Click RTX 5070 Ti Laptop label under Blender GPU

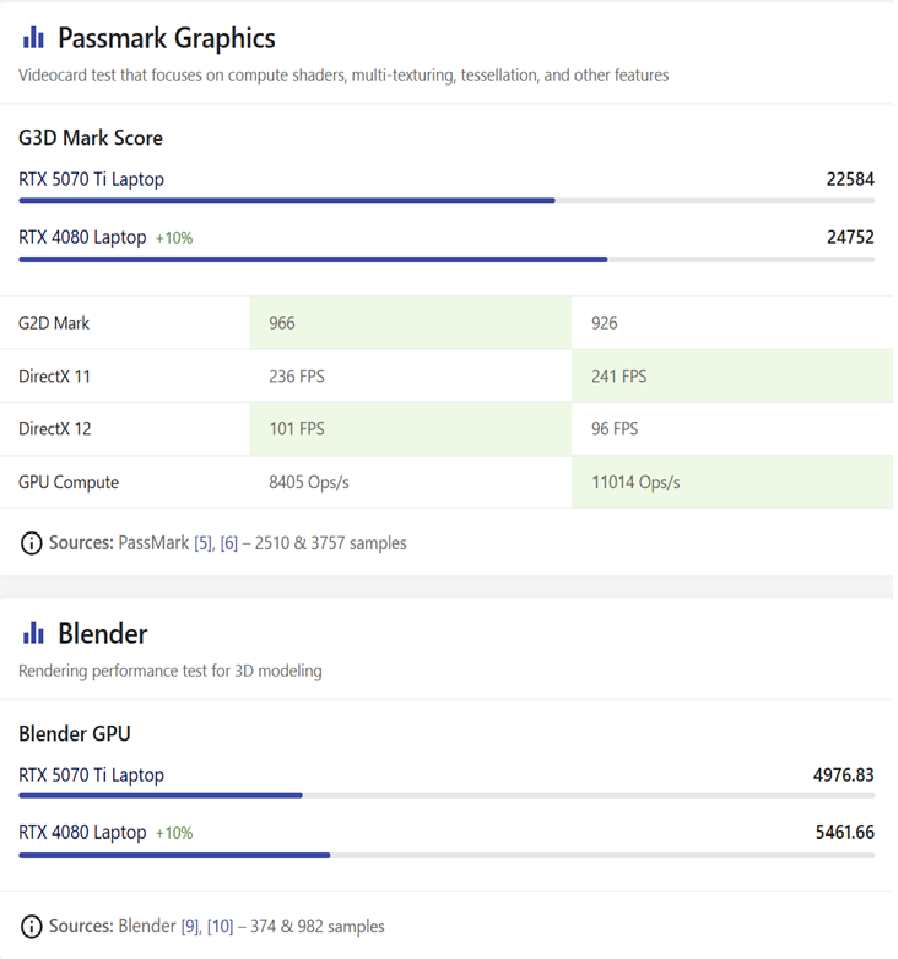[91, 776]
